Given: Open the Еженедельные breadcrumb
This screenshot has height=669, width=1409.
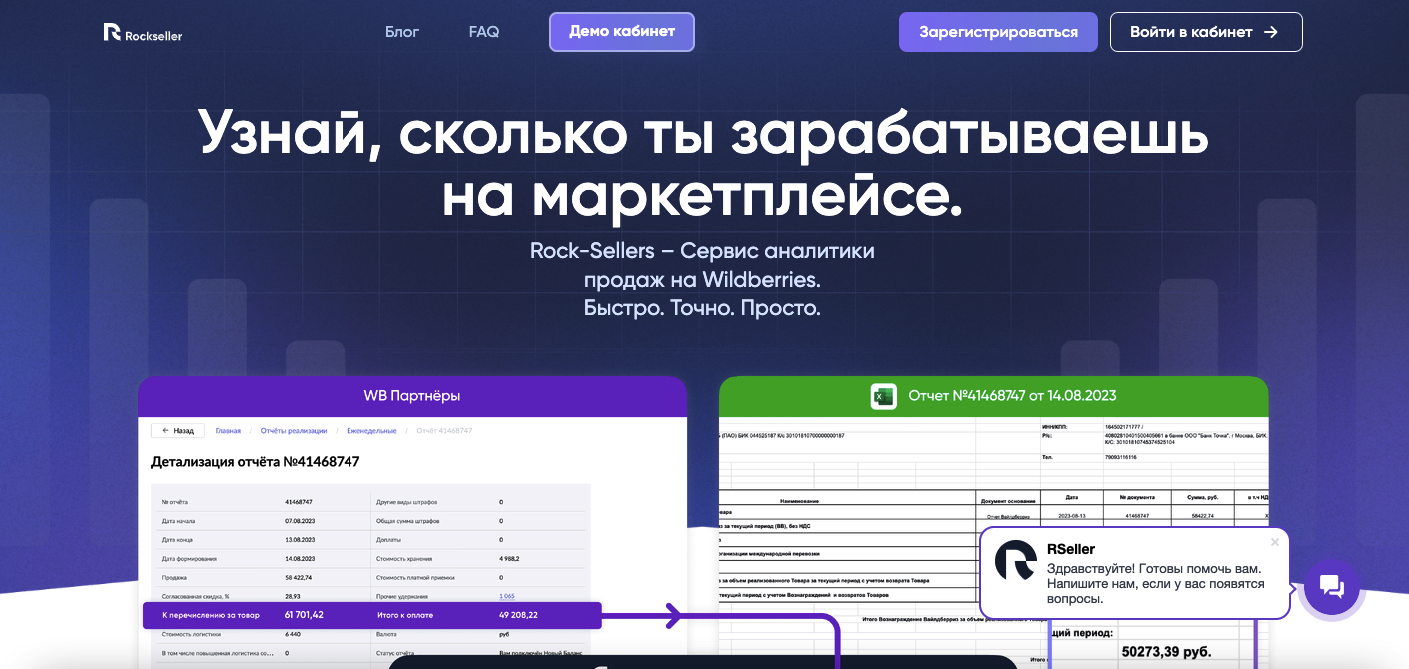Looking at the screenshot, I should point(371,431).
